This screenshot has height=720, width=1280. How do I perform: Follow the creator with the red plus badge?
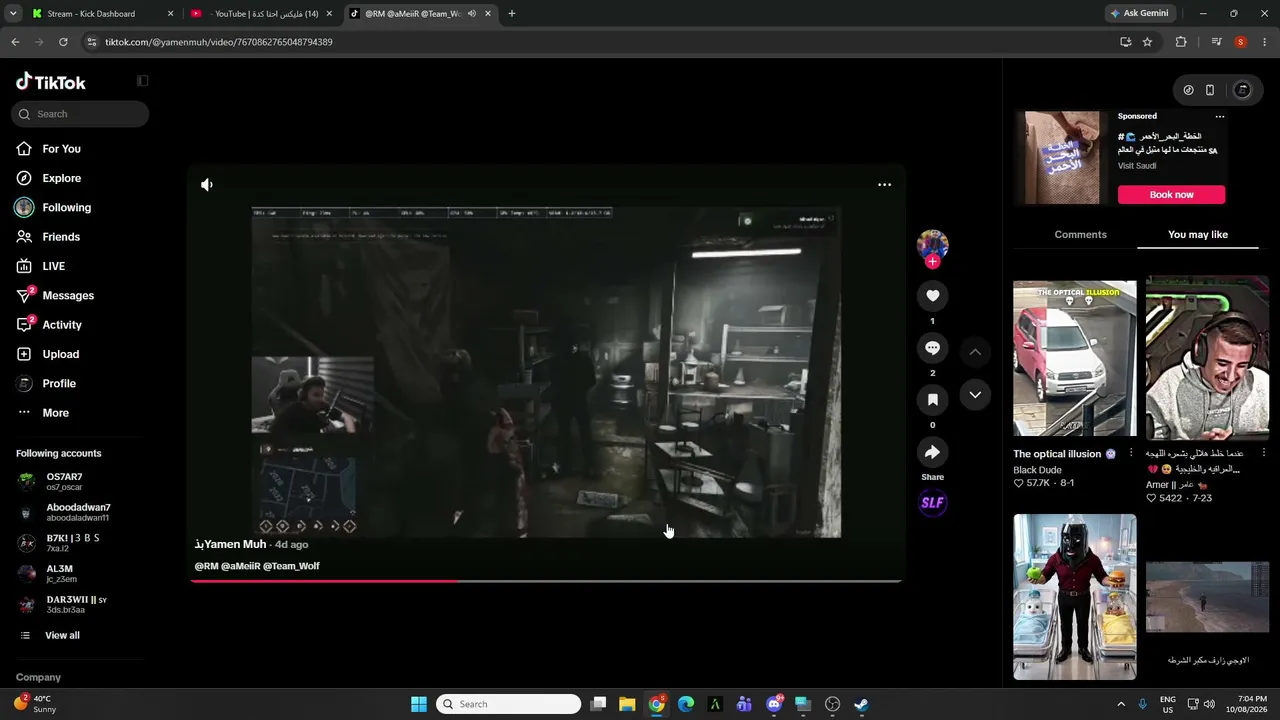pos(932,262)
